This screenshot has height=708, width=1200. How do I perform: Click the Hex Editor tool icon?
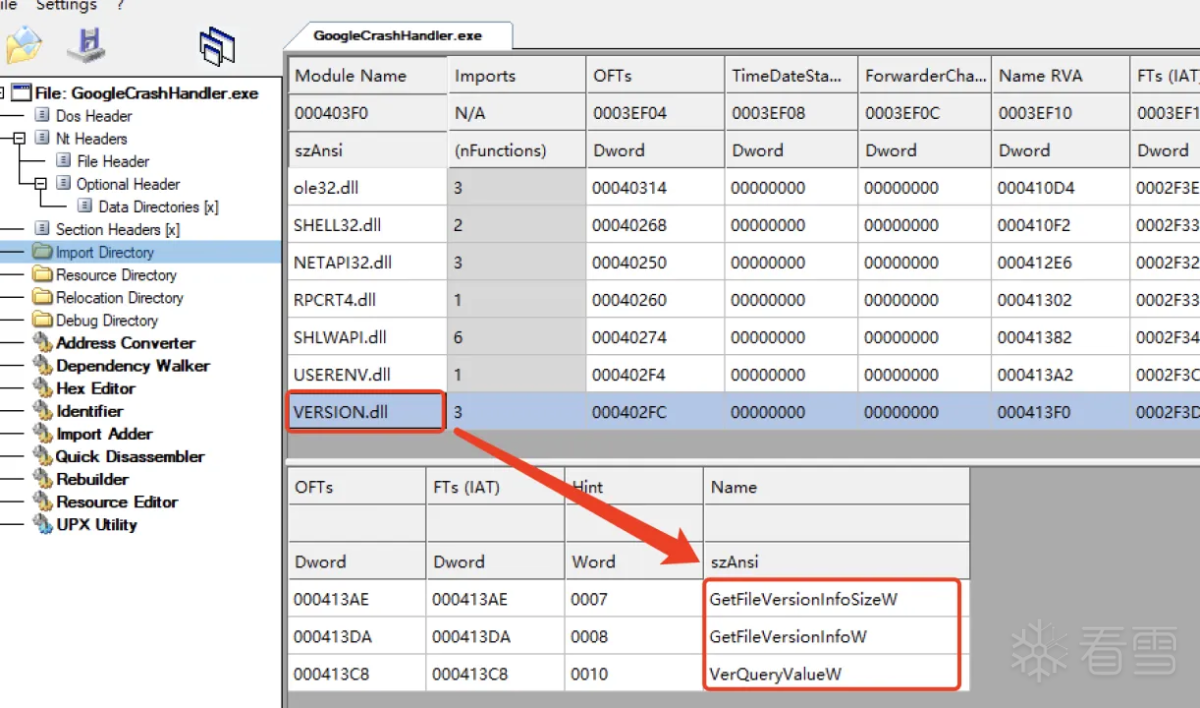click(42, 388)
